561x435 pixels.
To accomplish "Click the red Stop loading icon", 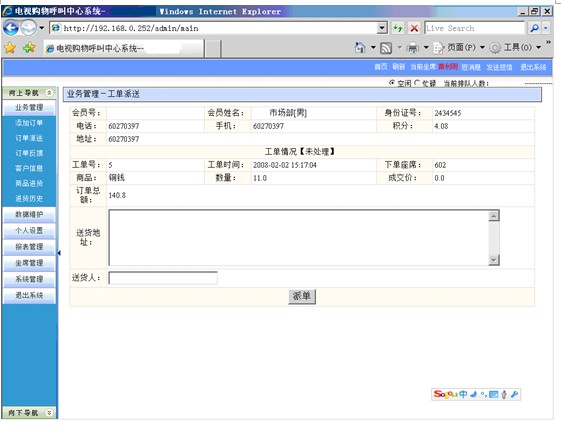I will (414, 28).
